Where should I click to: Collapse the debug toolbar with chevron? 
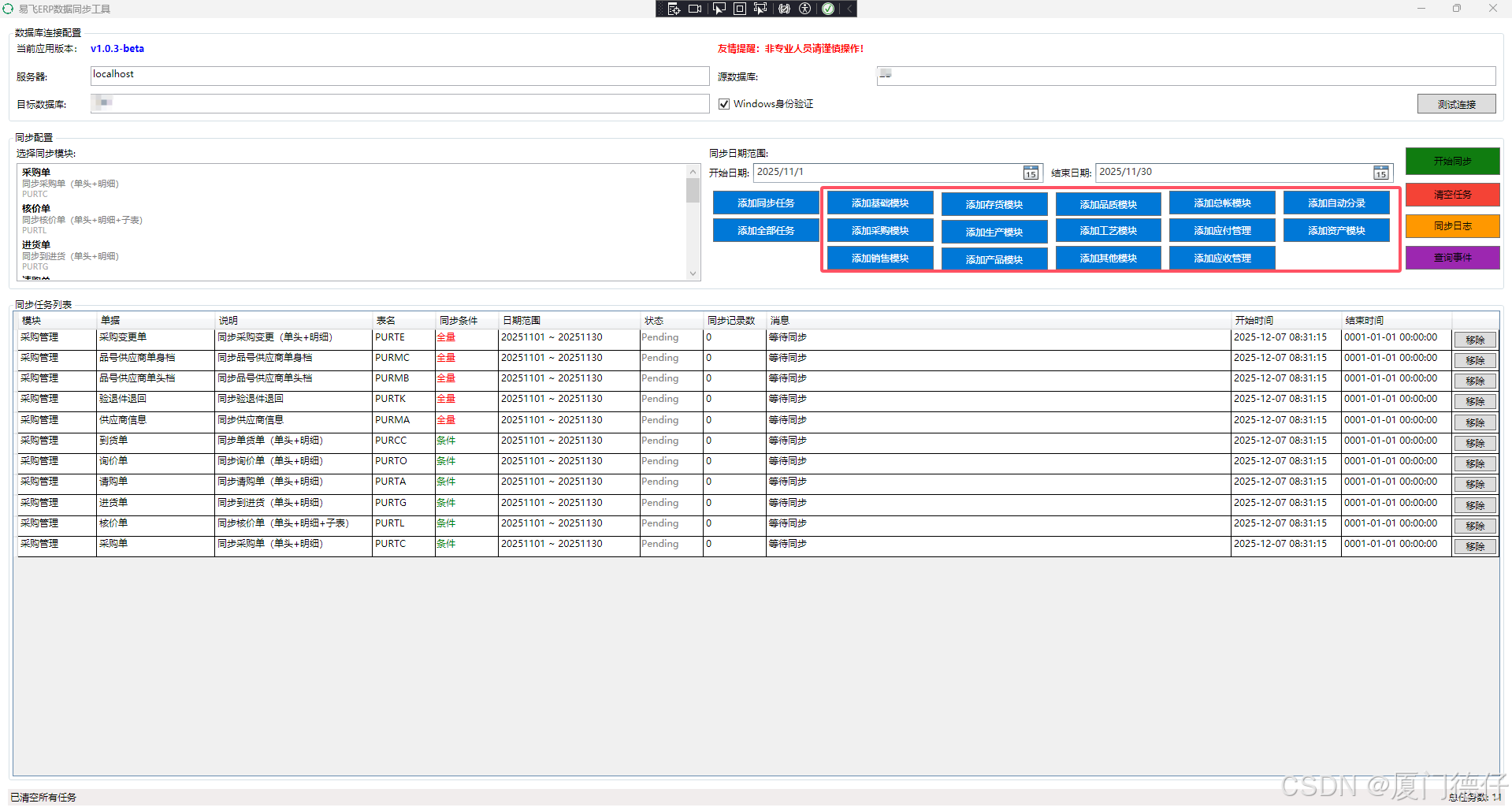pos(849,9)
